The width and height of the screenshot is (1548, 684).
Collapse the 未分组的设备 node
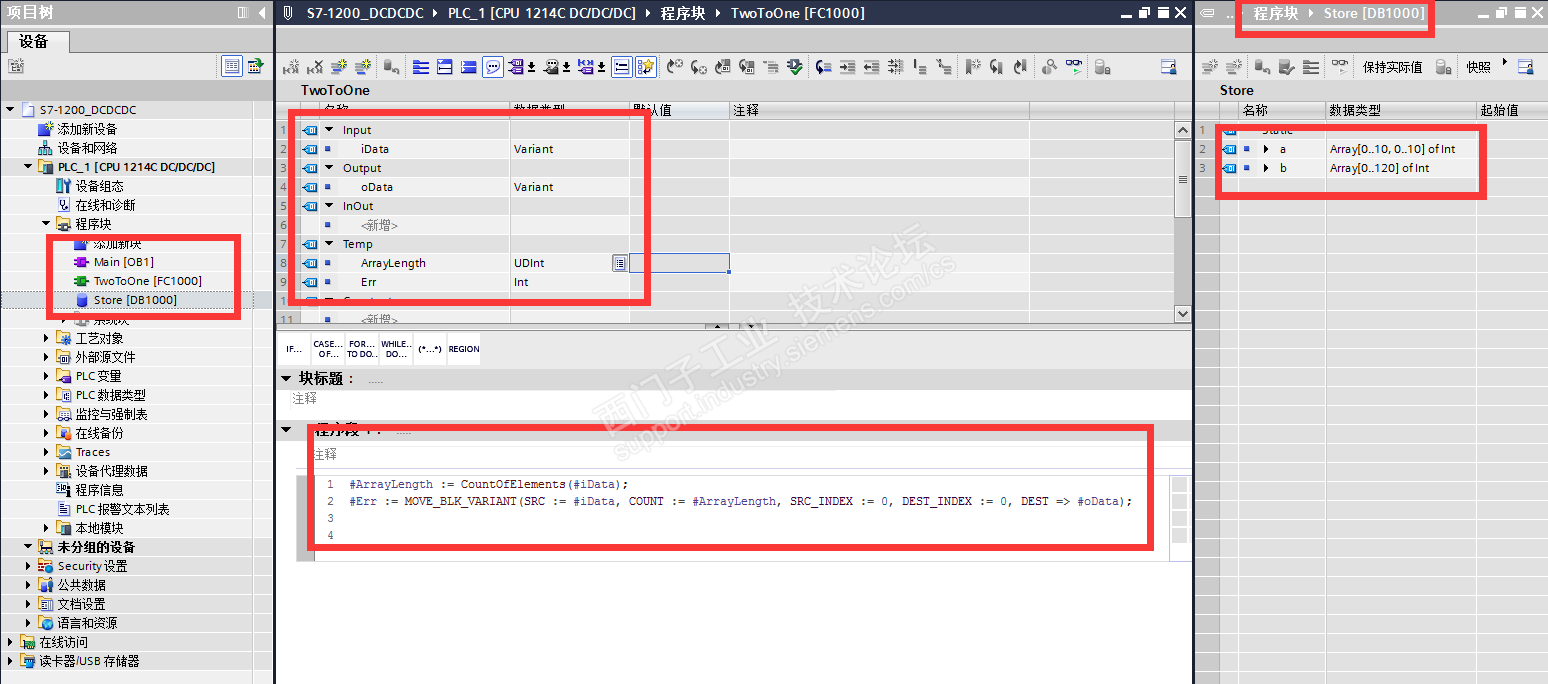(x=28, y=547)
